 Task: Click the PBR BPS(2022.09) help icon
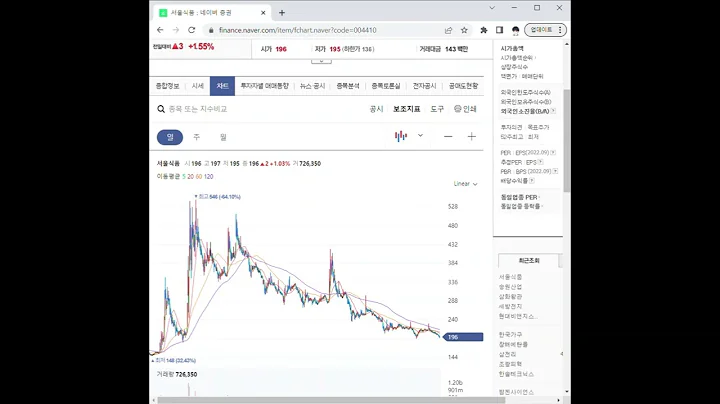click(x=555, y=171)
